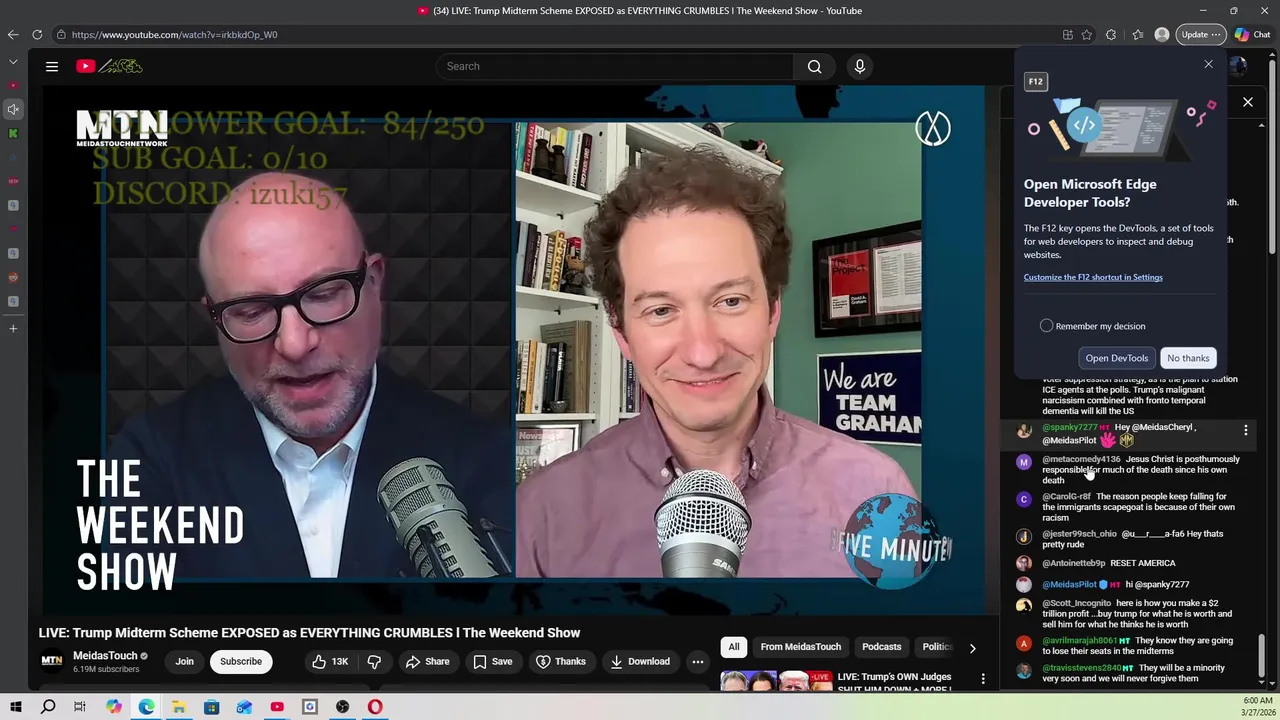The width and height of the screenshot is (1280, 720).
Task: Open Opera browser from the taskbar
Action: click(375, 707)
